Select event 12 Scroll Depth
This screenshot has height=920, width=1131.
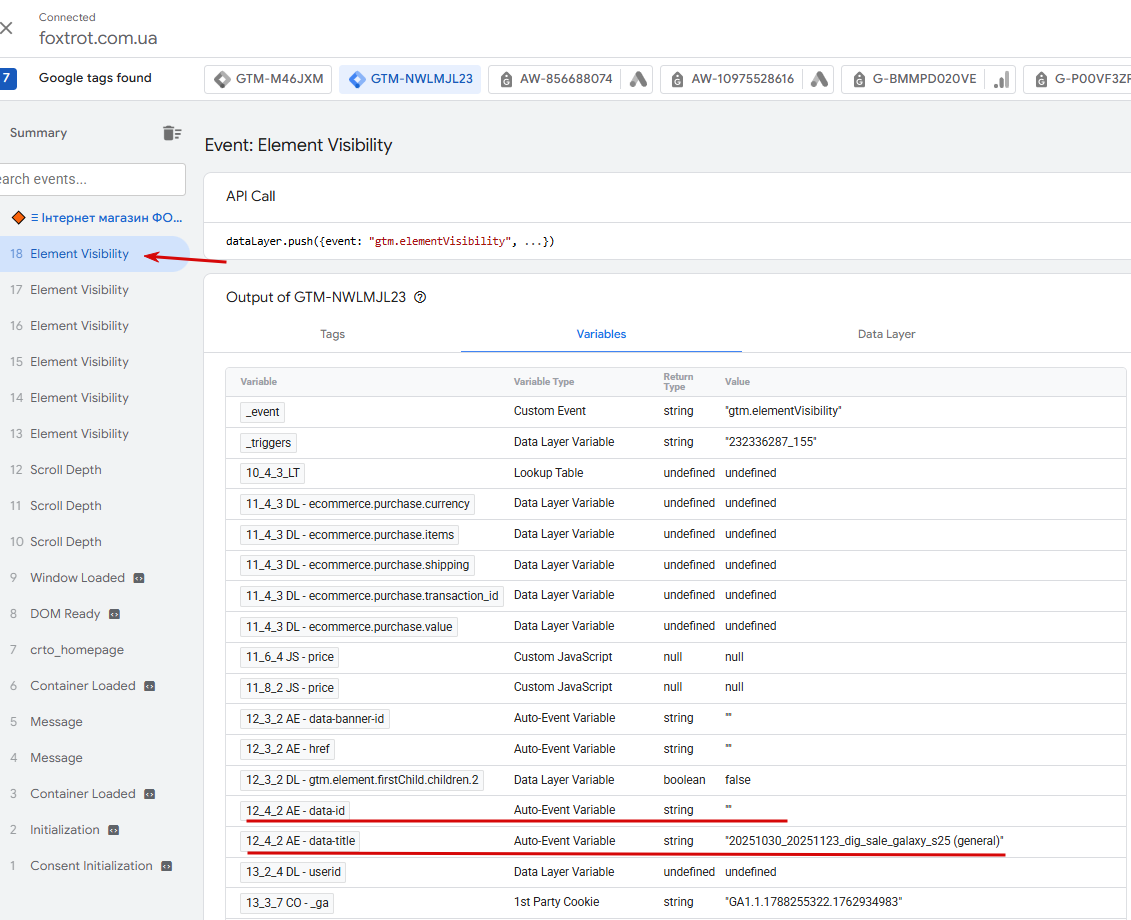(x=66, y=470)
